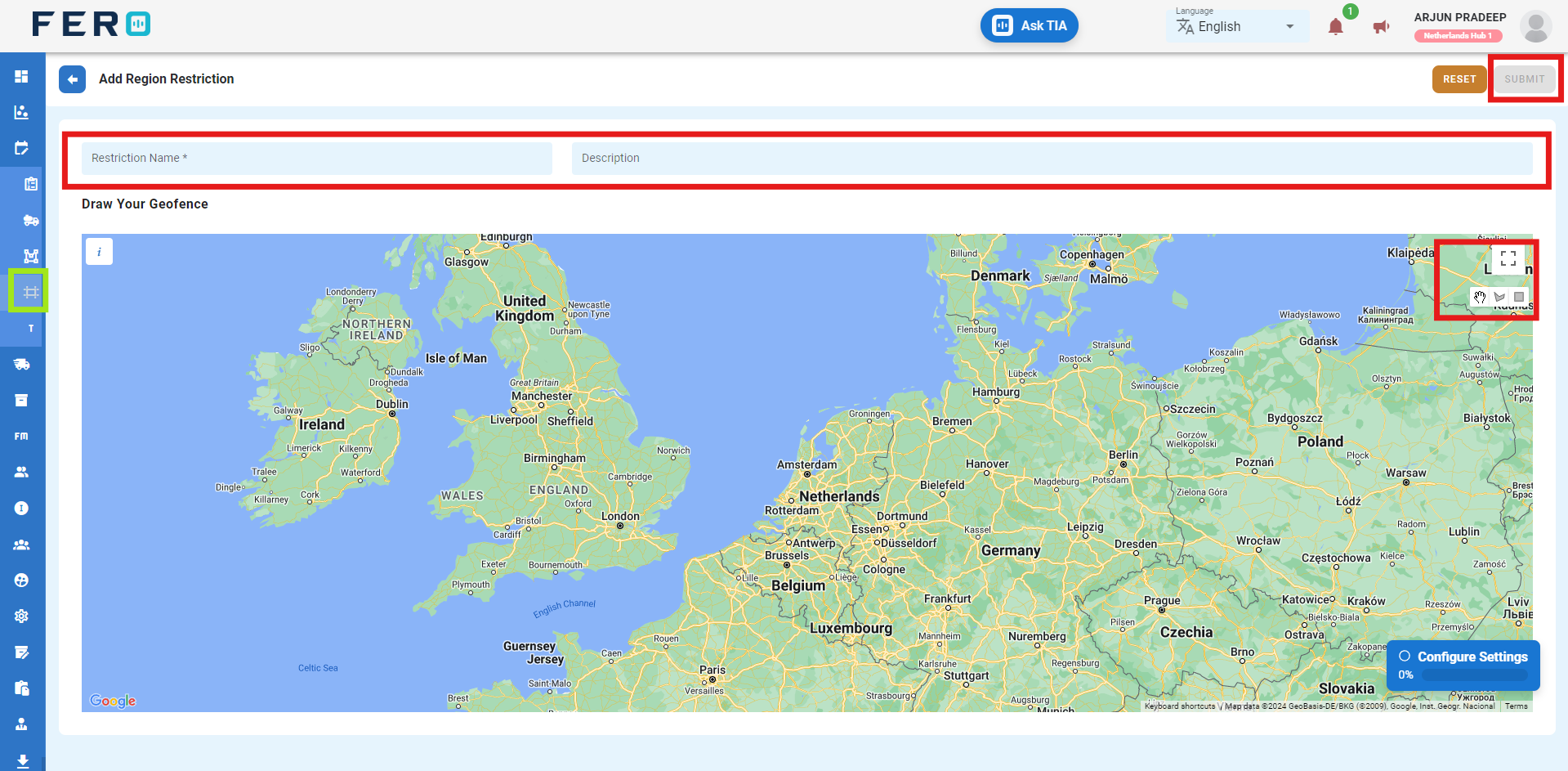Click the FERO logo
The image size is (1568, 771).
pos(91,25)
